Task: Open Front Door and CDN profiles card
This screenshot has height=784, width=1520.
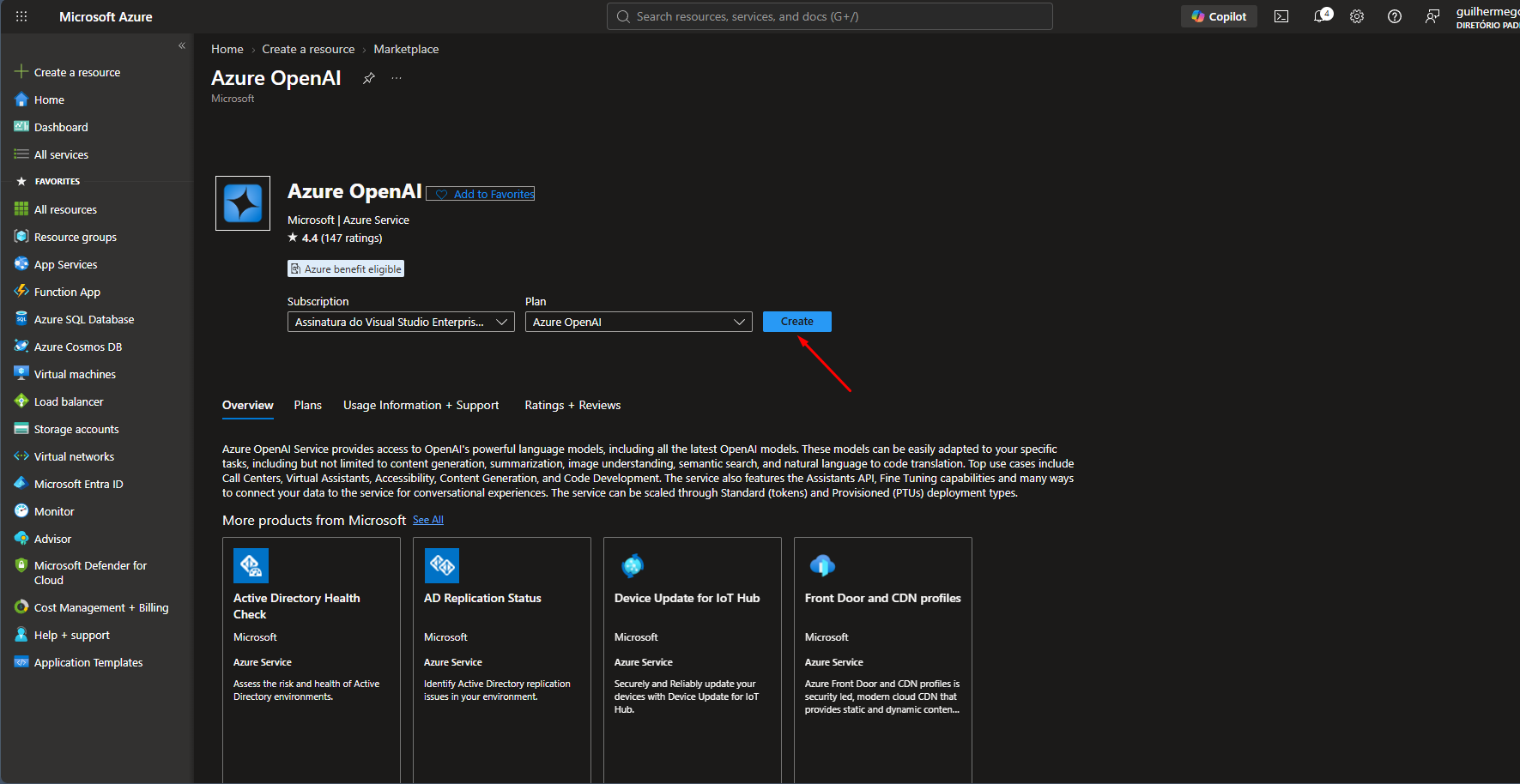Action: [883, 660]
